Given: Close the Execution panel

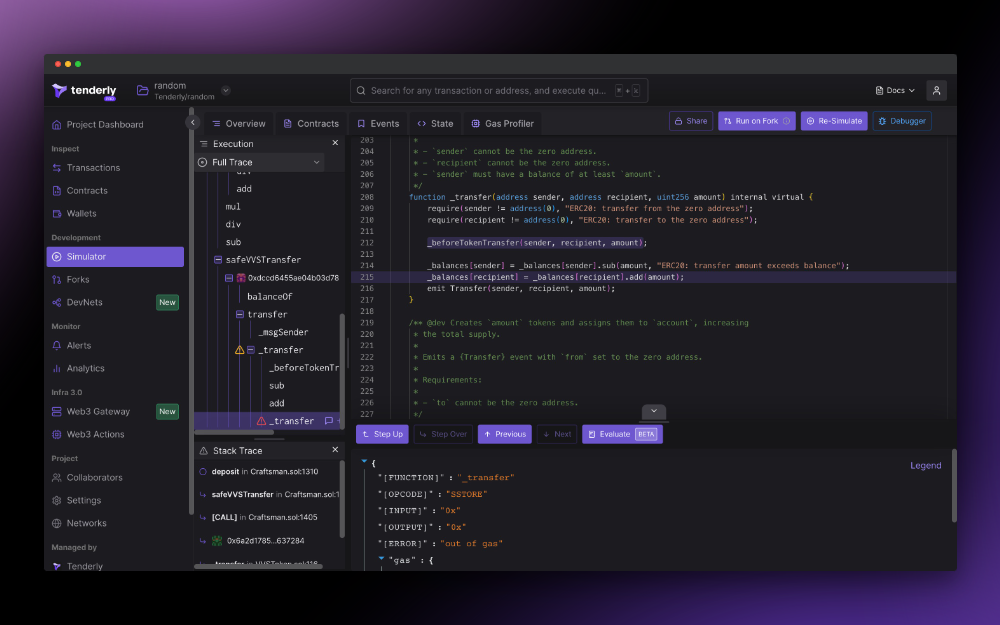Looking at the screenshot, I should (335, 143).
